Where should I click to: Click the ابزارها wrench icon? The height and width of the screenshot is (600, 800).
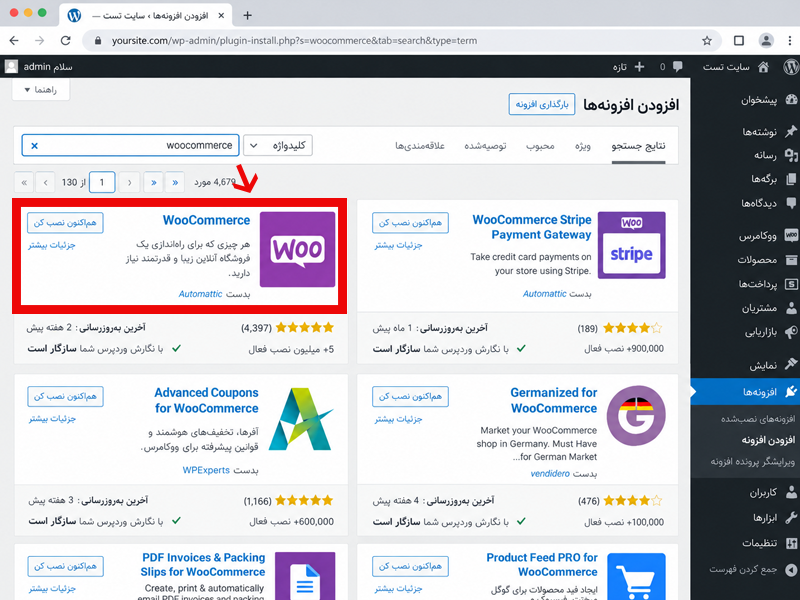[x=791, y=517]
